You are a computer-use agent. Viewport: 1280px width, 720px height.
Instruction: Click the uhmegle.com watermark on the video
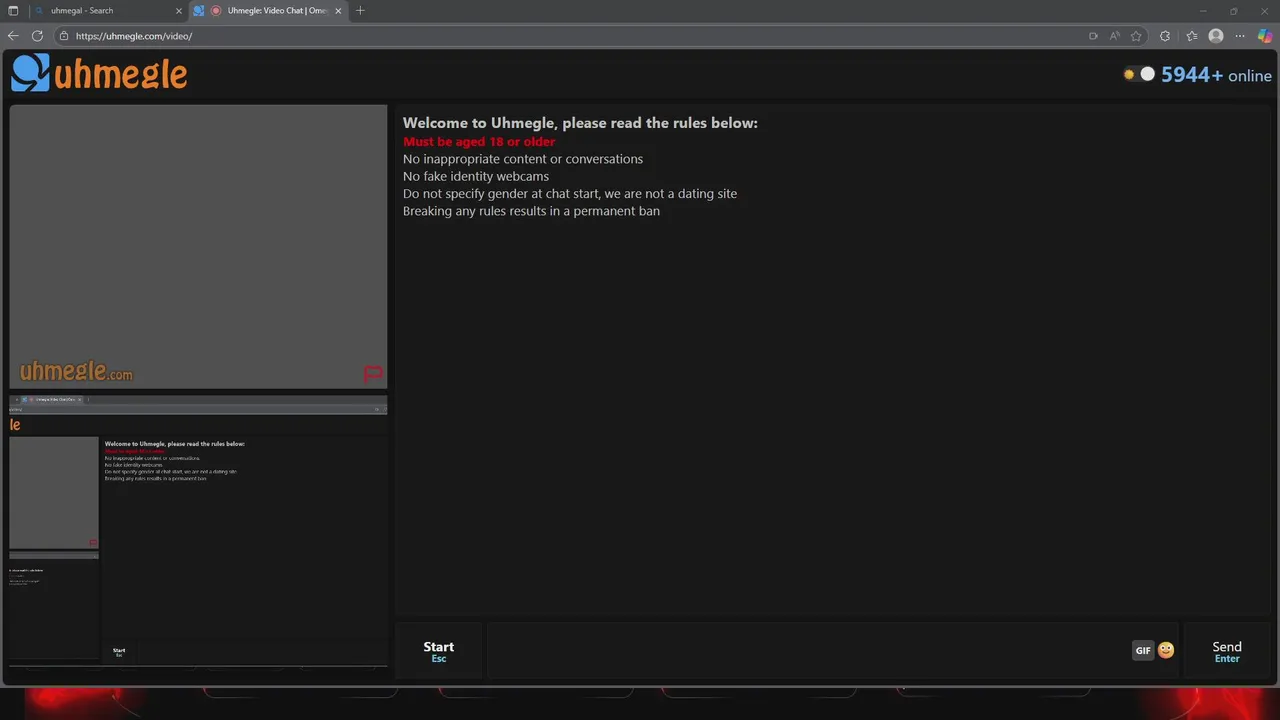(76, 372)
